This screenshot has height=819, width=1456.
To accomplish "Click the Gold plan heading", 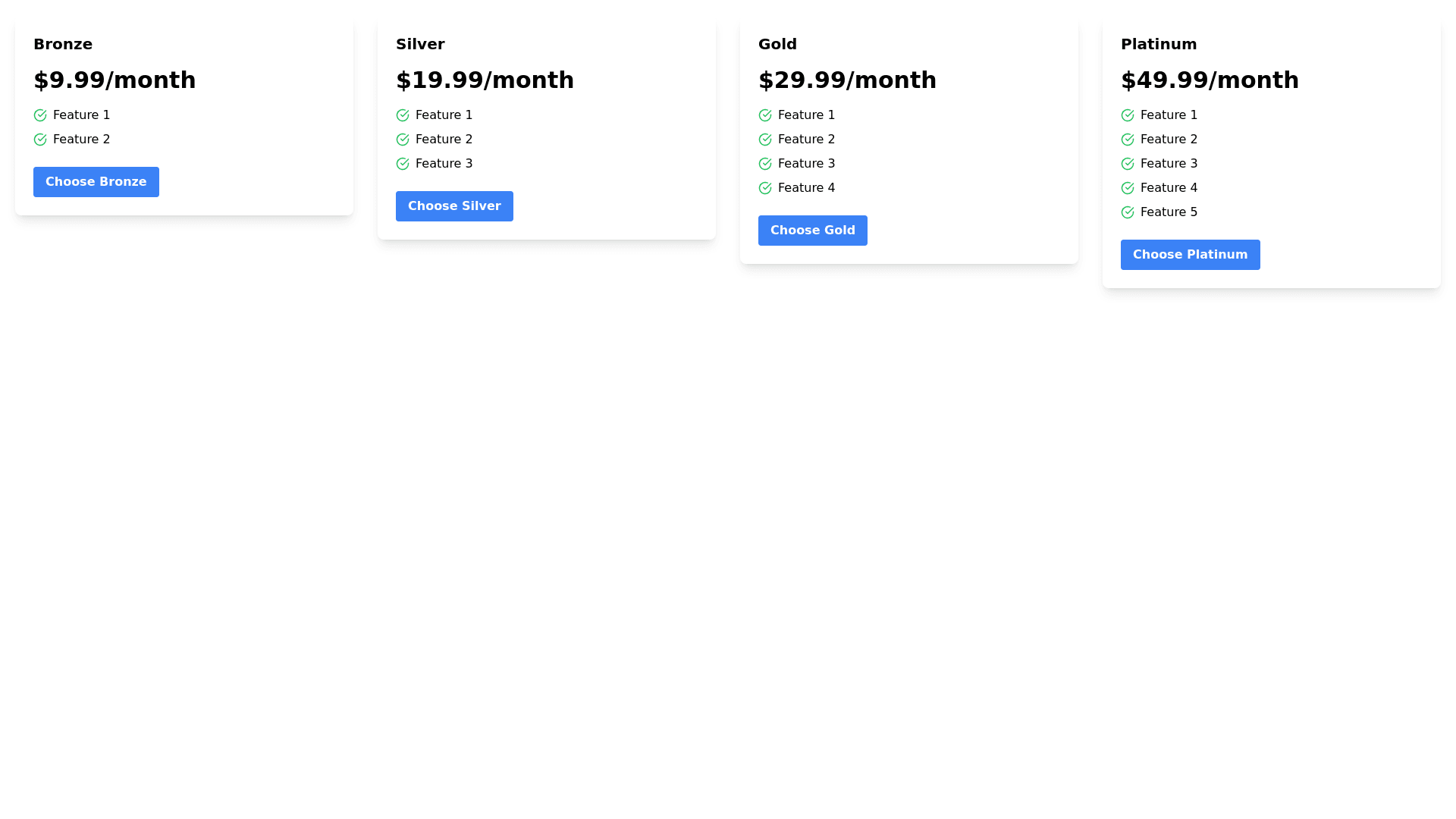I will [x=777, y=44].
